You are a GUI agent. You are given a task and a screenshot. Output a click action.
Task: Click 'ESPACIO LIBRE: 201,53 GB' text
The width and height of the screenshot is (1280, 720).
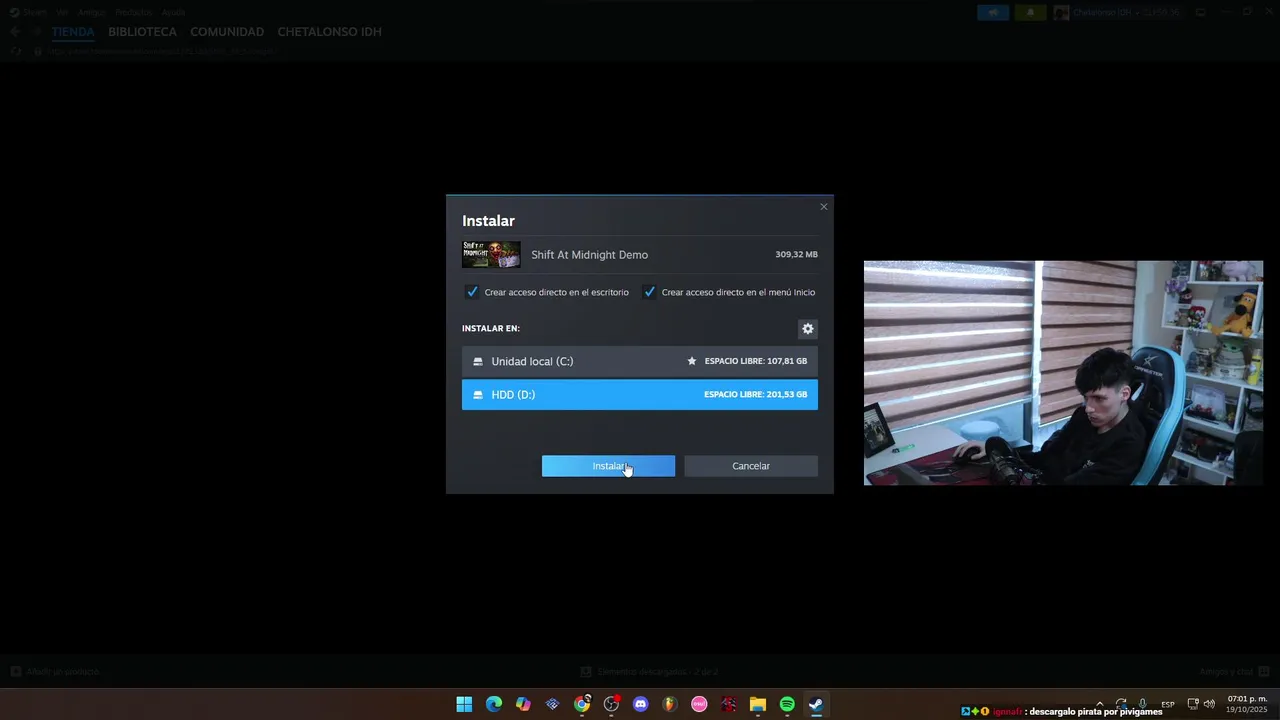[x=755, y=394]
